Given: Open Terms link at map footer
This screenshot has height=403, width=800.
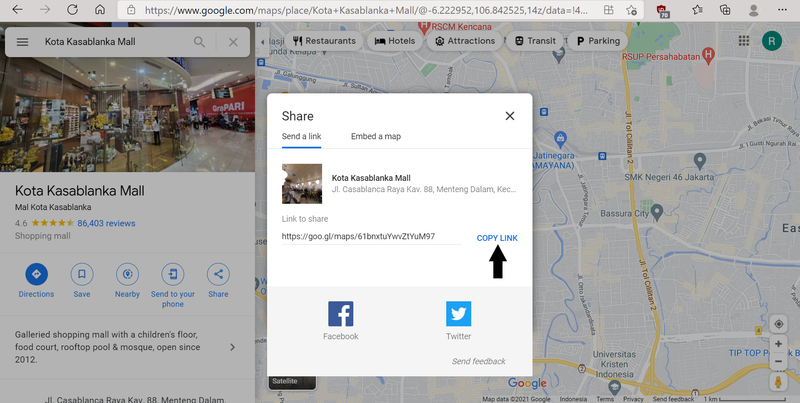Looking at the screenshot, I should tap(605, 399).
